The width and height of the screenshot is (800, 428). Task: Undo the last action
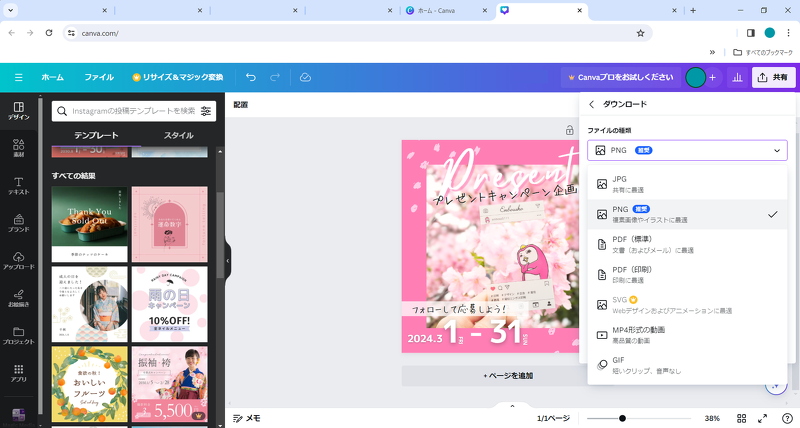(251, 78)
